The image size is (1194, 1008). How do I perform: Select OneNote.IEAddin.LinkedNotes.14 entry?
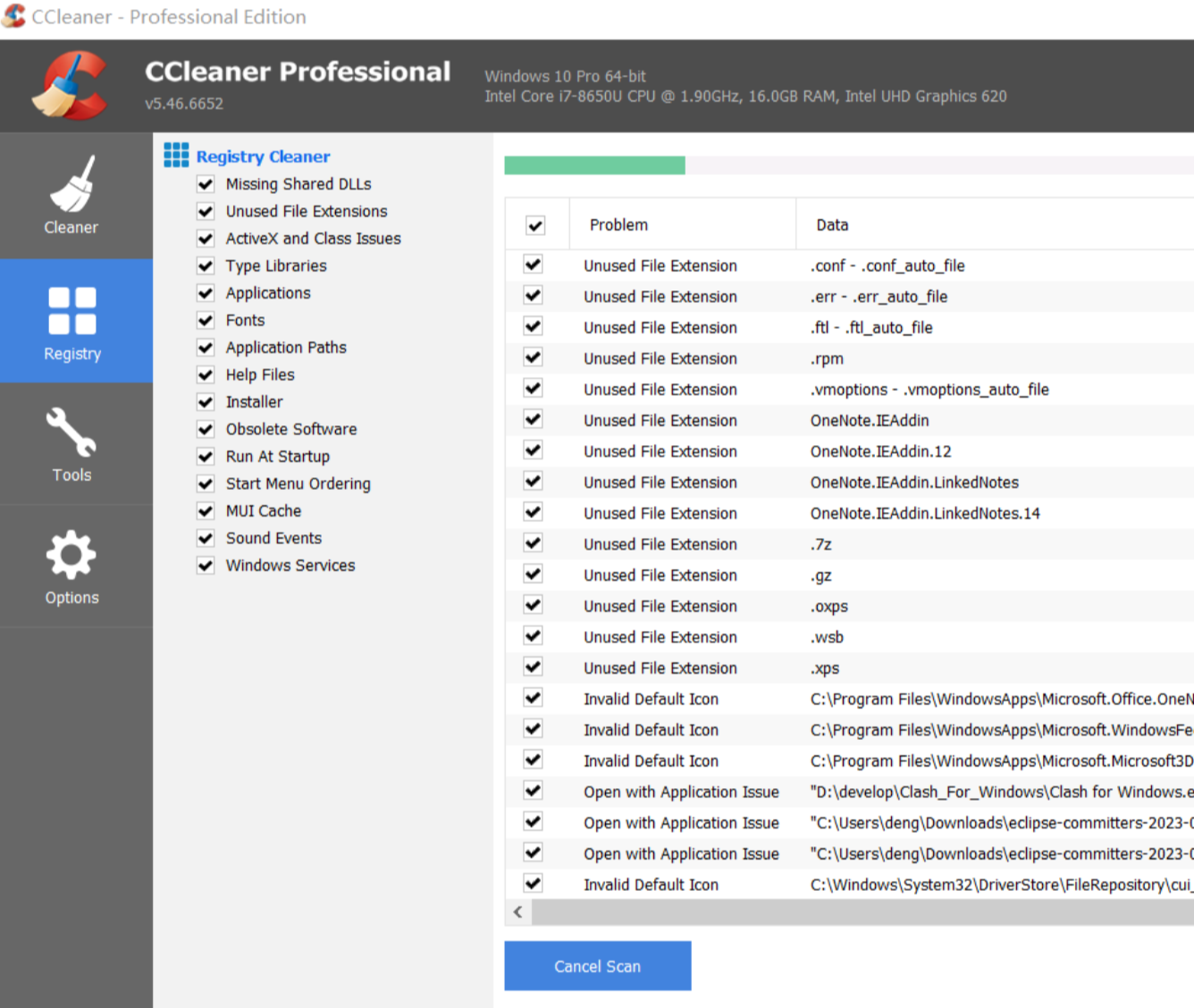(925, 514)
